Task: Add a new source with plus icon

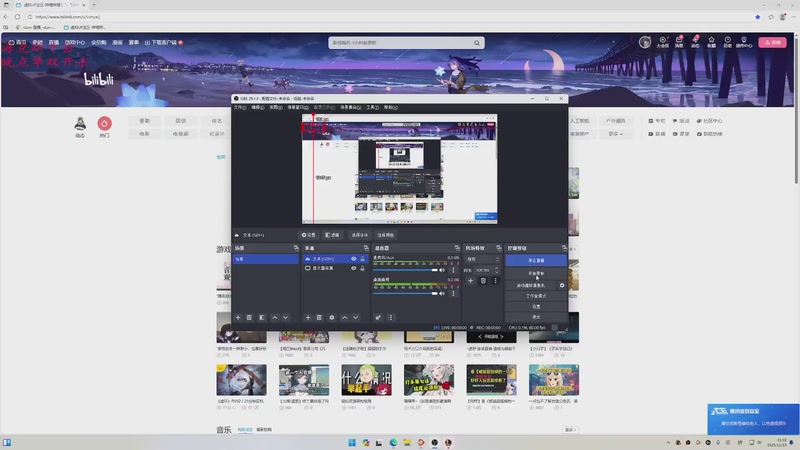Action: pos(307,317)
